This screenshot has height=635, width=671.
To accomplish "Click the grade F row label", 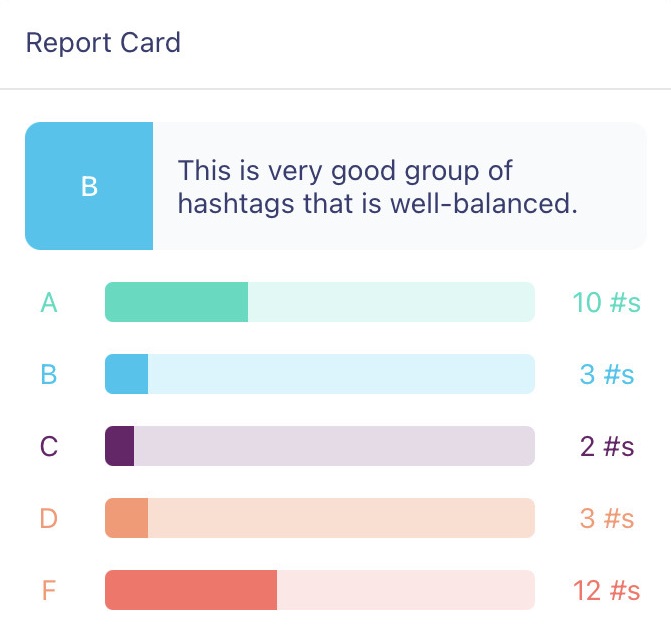I will click(49, 590).
